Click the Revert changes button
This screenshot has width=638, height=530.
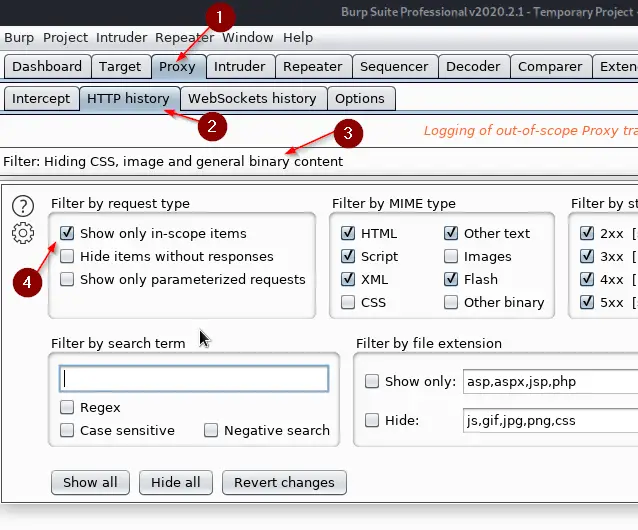tap(284, 482)
